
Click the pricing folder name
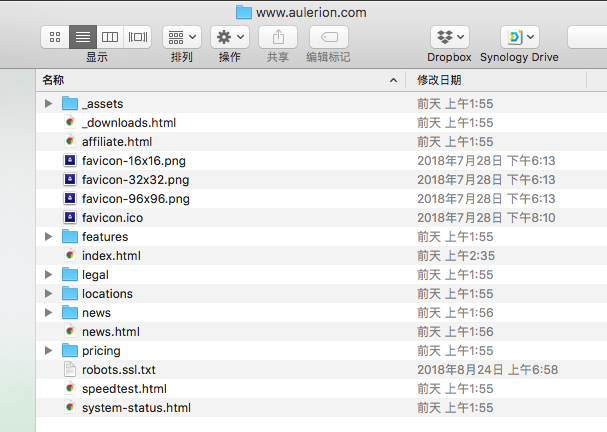point(101,351)
